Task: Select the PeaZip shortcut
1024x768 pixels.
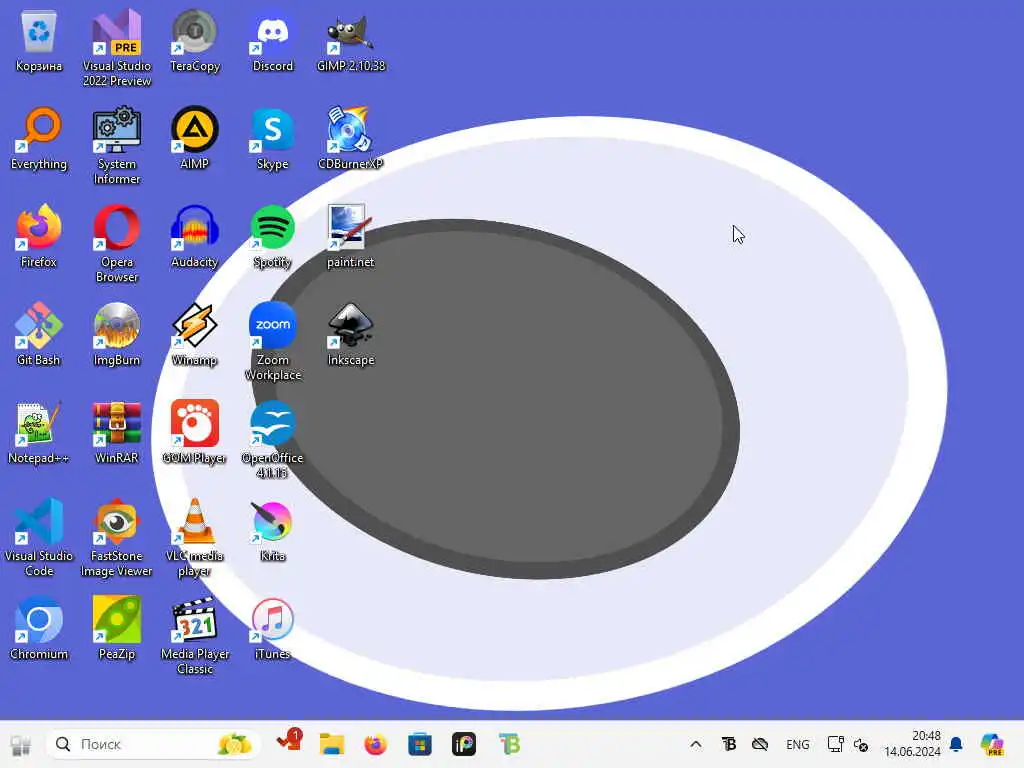Action: [117, 628]
